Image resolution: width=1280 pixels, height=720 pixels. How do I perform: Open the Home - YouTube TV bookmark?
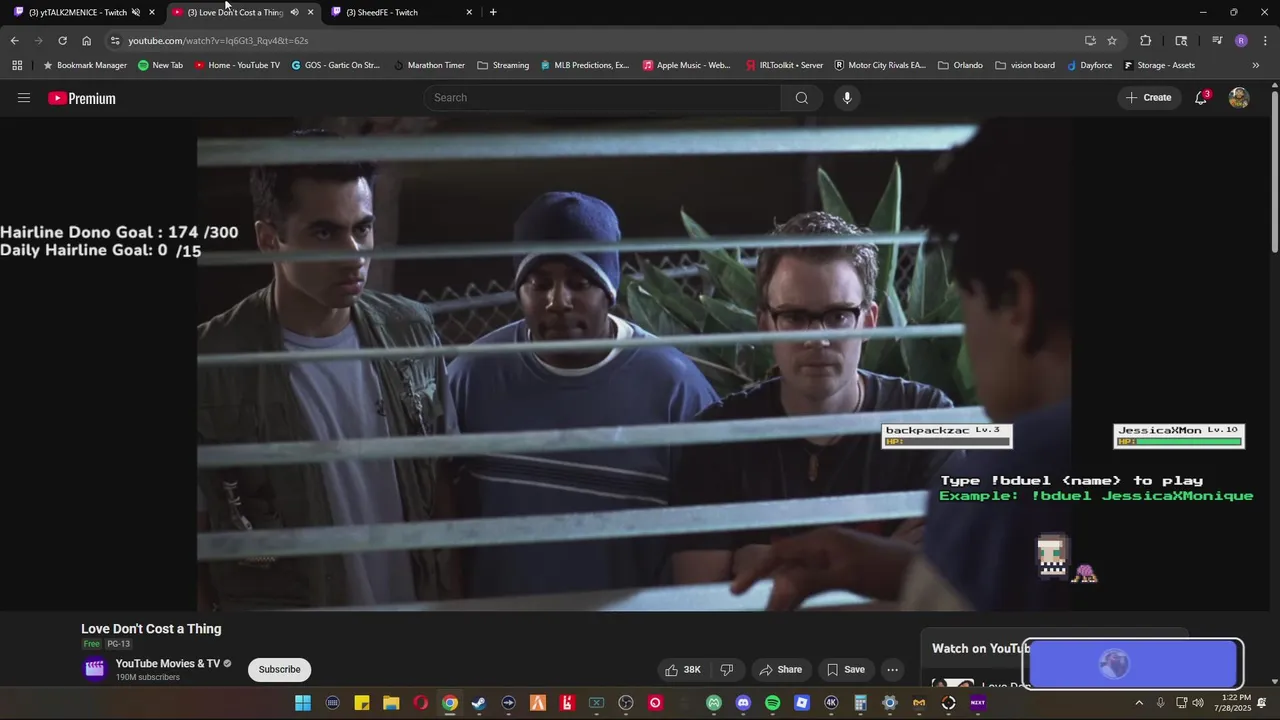tap(237, 65)
